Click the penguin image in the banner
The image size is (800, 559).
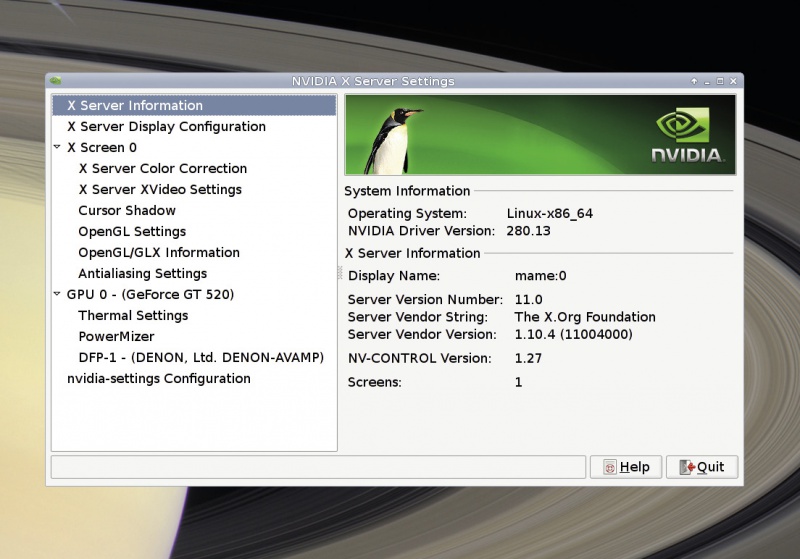point(392,140)
